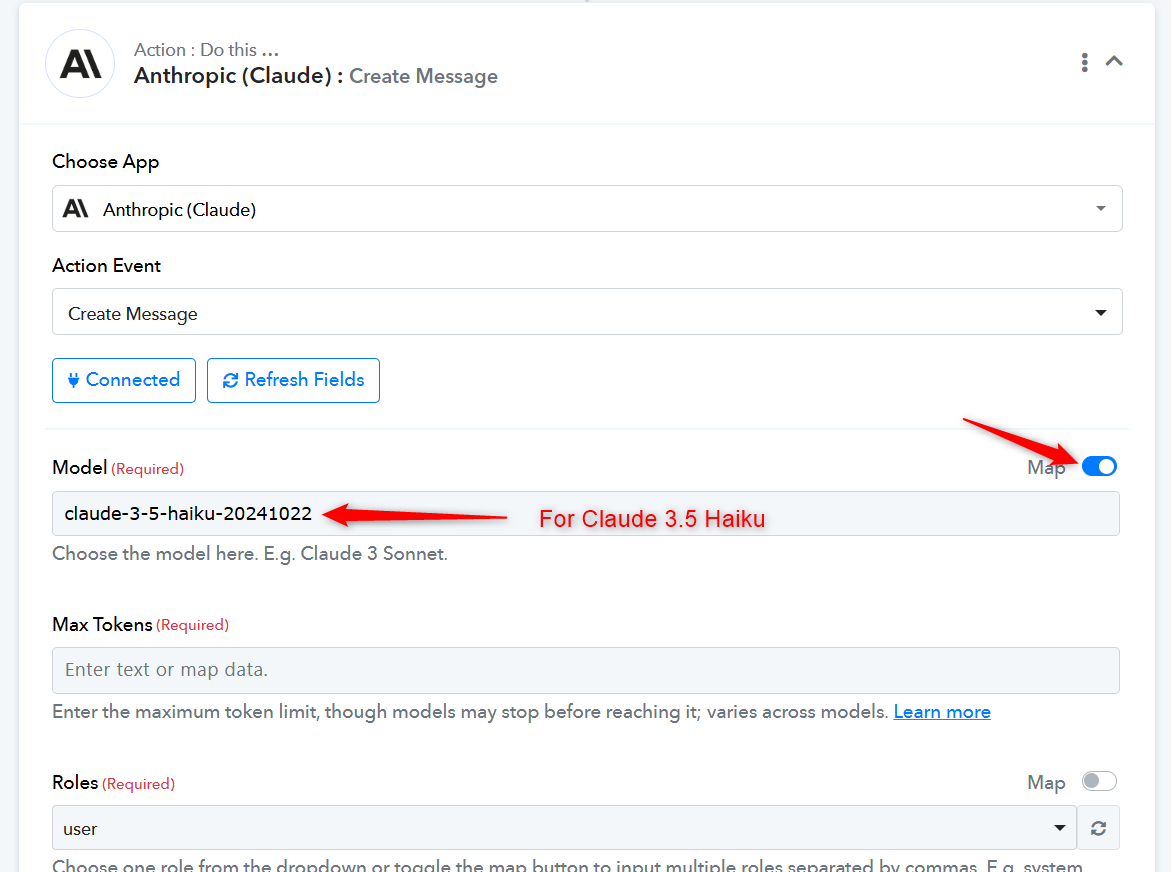
Task: Click the sync icon on Refresh Fields
Action: [231, 380]
